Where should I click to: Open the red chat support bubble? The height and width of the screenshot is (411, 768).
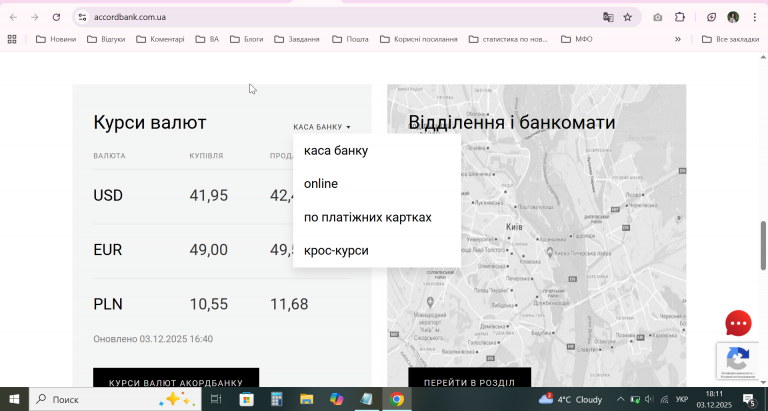tap(738, 323)
